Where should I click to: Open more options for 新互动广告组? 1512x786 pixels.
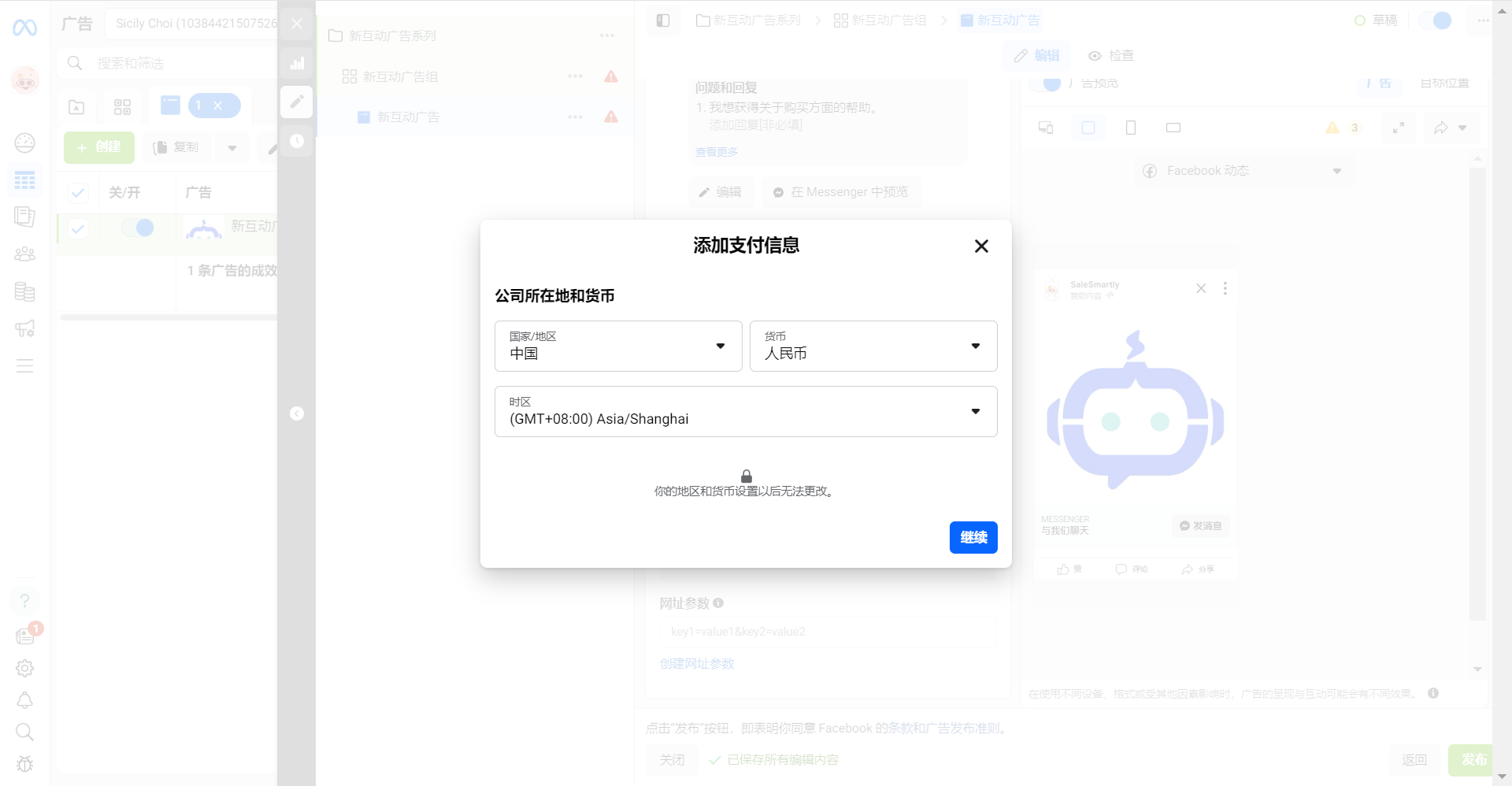tap(576, 76)
